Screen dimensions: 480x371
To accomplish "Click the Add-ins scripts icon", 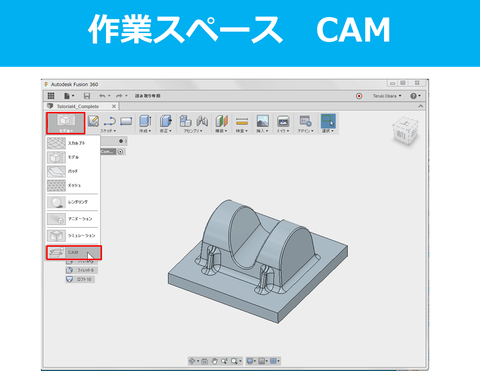I will pos(305,121).
